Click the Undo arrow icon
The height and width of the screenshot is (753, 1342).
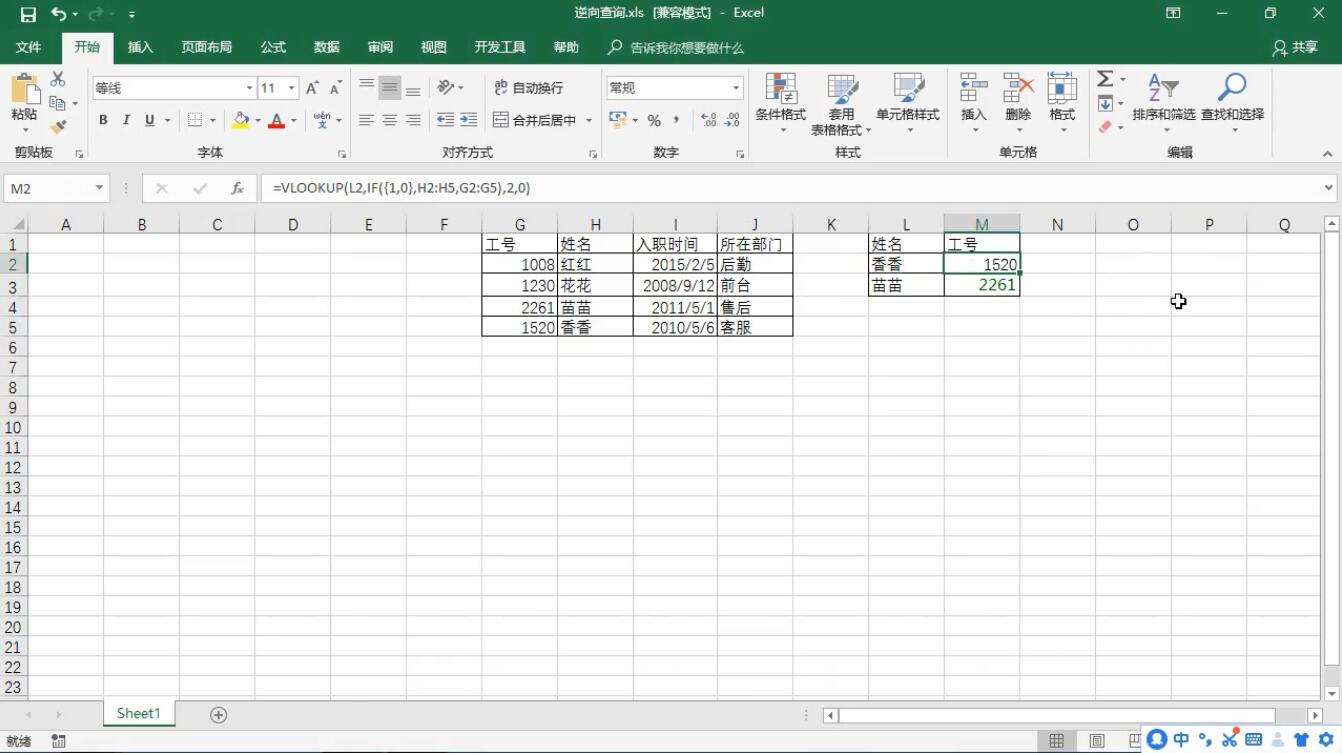coord(59,14)
